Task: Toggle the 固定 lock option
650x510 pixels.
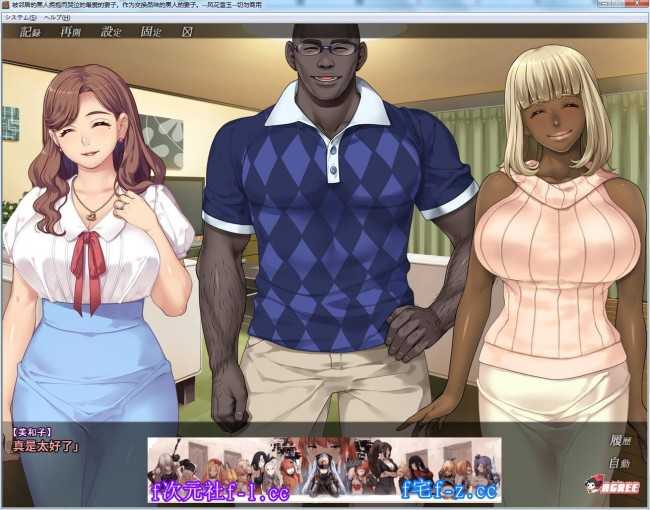Action: tap(151, 32)
